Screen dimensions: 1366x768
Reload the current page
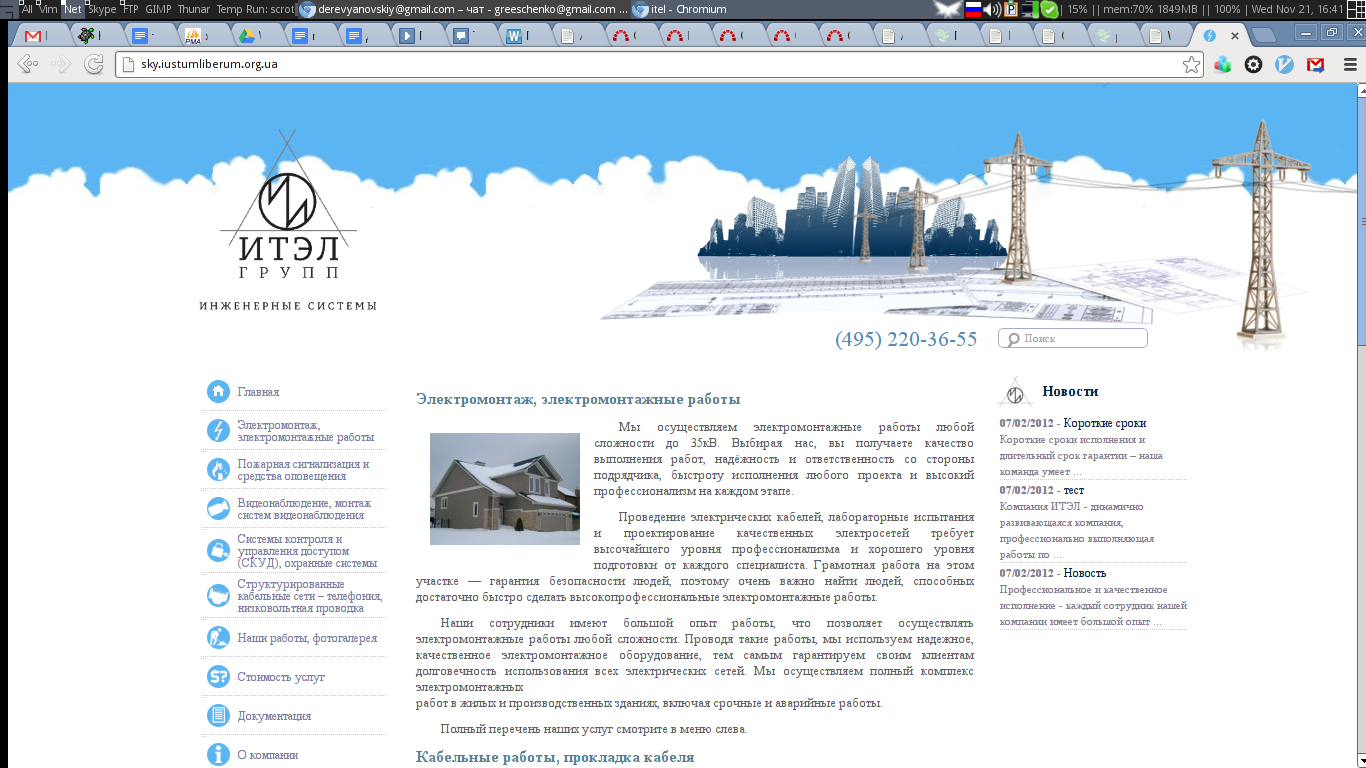tap(94, 64)
